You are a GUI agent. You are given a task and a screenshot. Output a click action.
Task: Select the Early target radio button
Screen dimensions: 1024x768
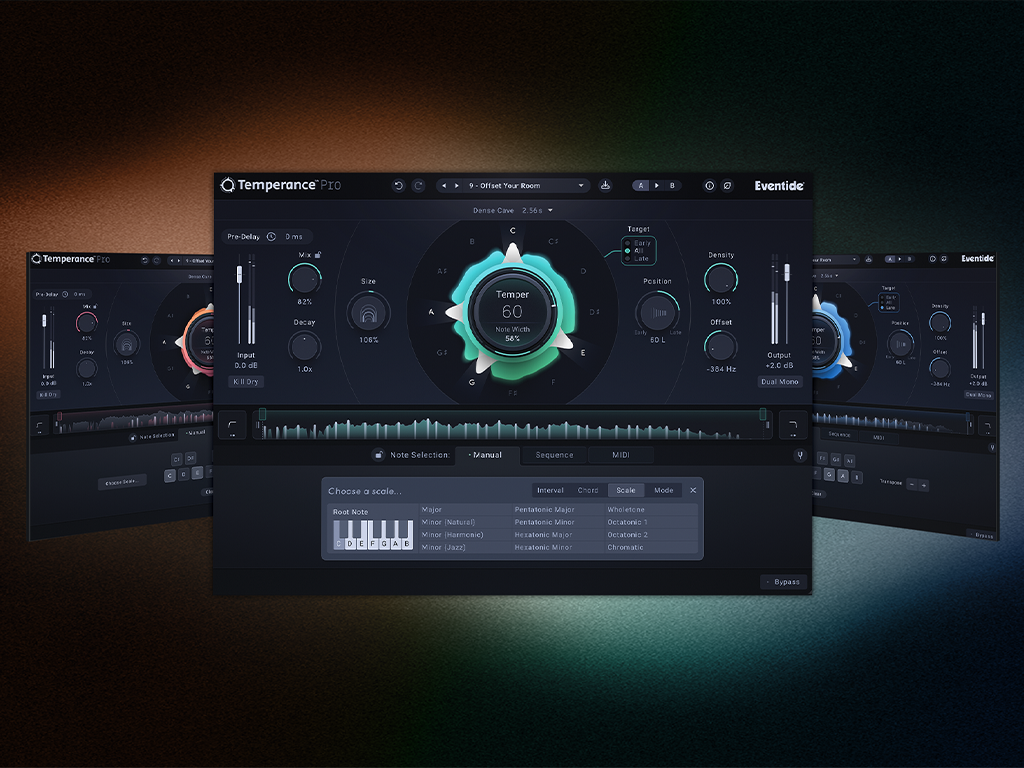[x=628, y=243]
